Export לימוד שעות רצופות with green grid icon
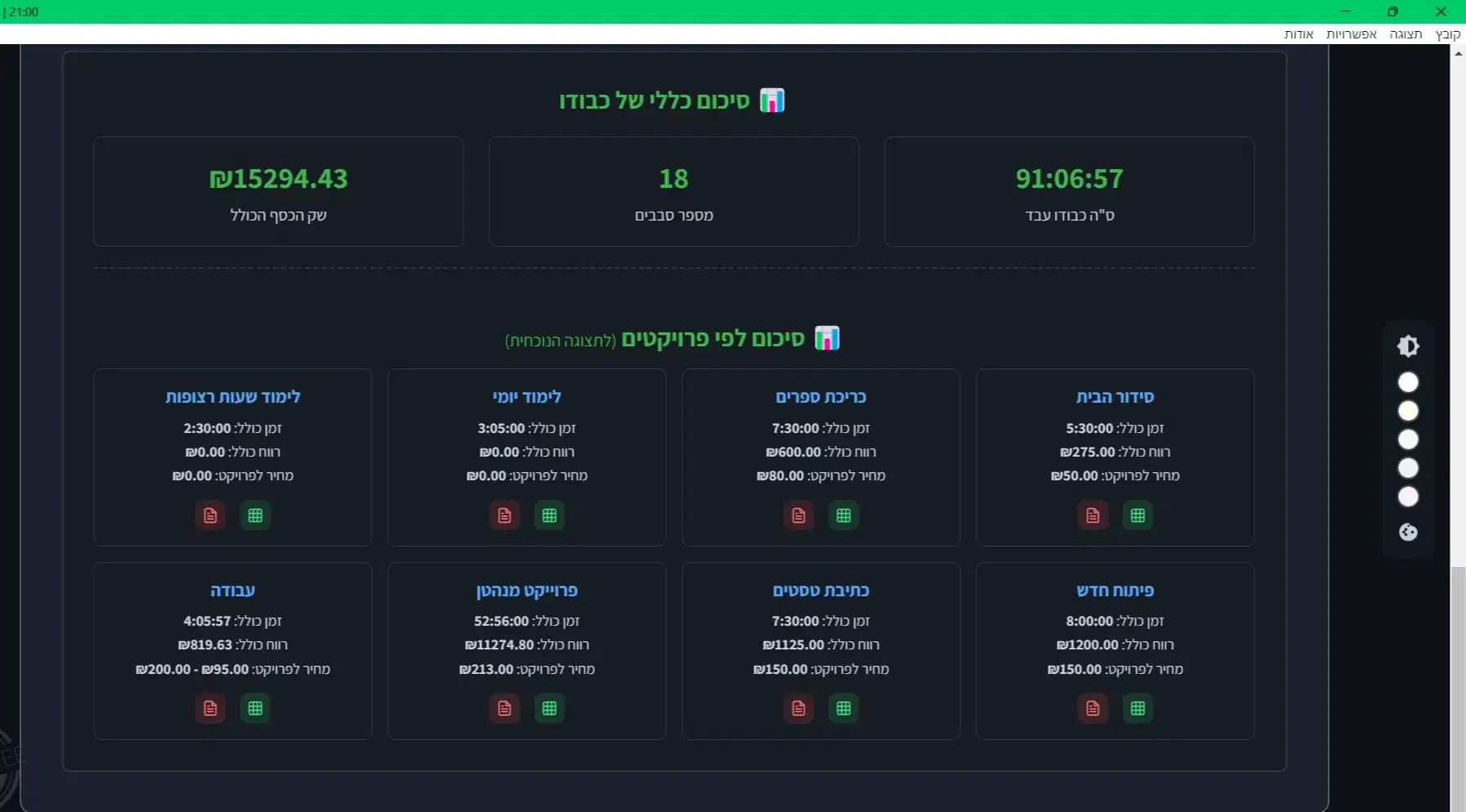 point(255,515)
